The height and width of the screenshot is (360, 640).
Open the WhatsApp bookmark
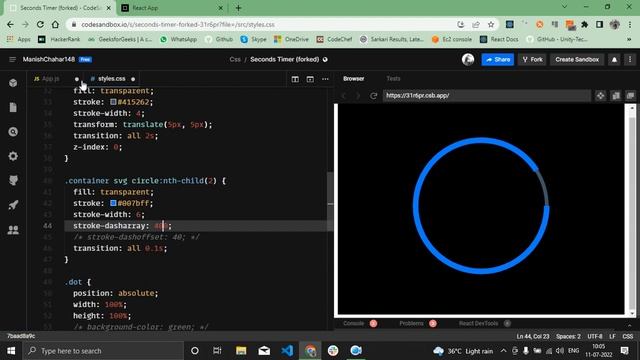tap(178, 39)
